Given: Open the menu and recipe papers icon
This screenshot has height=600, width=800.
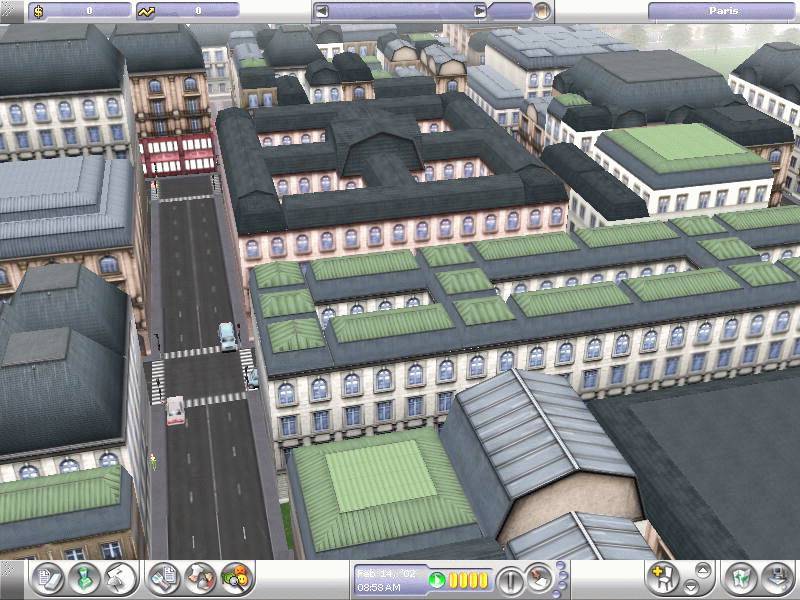Looking at the screenshot, I should click(166, 578).
